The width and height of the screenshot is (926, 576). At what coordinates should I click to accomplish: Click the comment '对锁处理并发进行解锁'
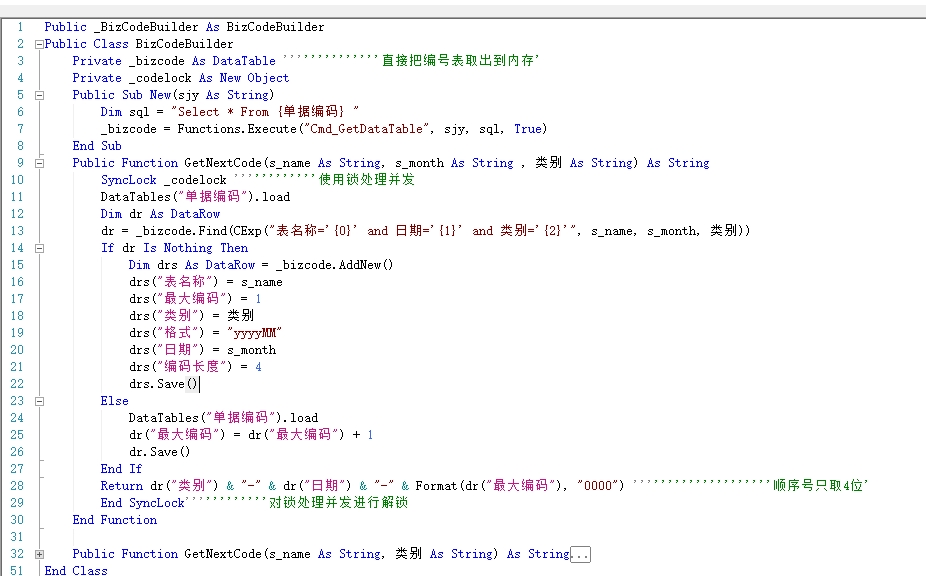[x=338, y=503]
